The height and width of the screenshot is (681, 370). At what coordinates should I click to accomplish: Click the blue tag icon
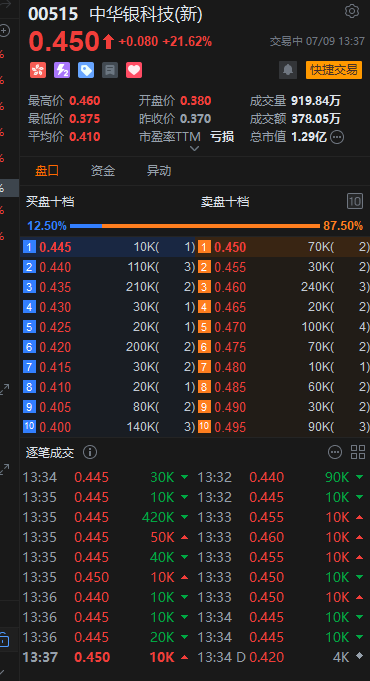(x=86, y=70)
